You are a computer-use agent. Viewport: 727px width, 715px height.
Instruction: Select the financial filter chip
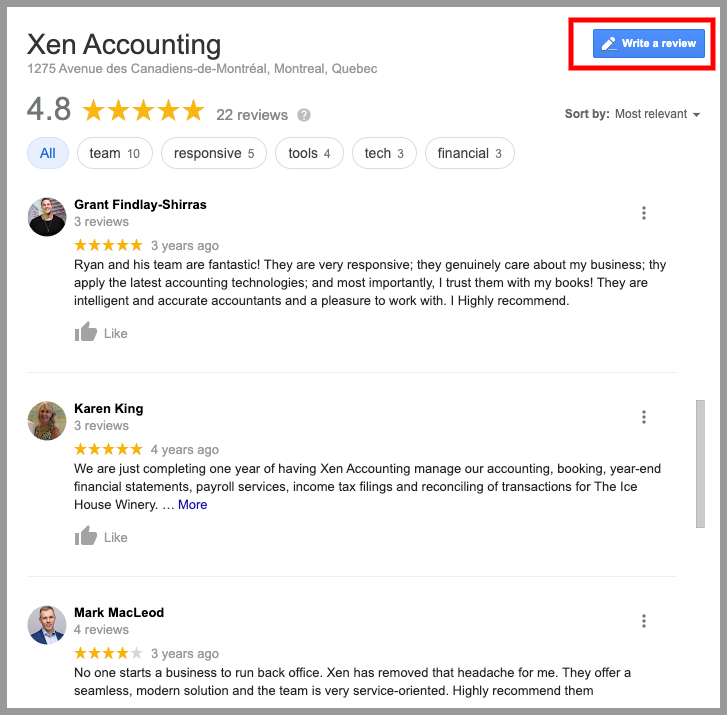[x=469, y=153]
